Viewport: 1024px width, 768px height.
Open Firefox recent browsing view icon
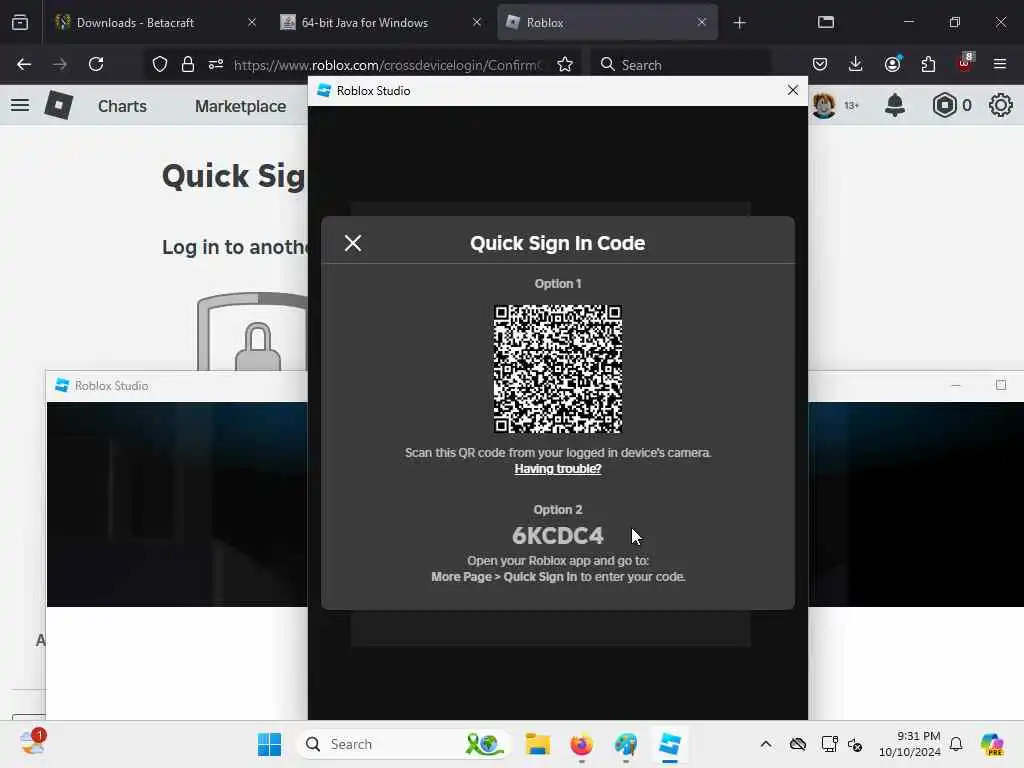[x=20, y=22]
